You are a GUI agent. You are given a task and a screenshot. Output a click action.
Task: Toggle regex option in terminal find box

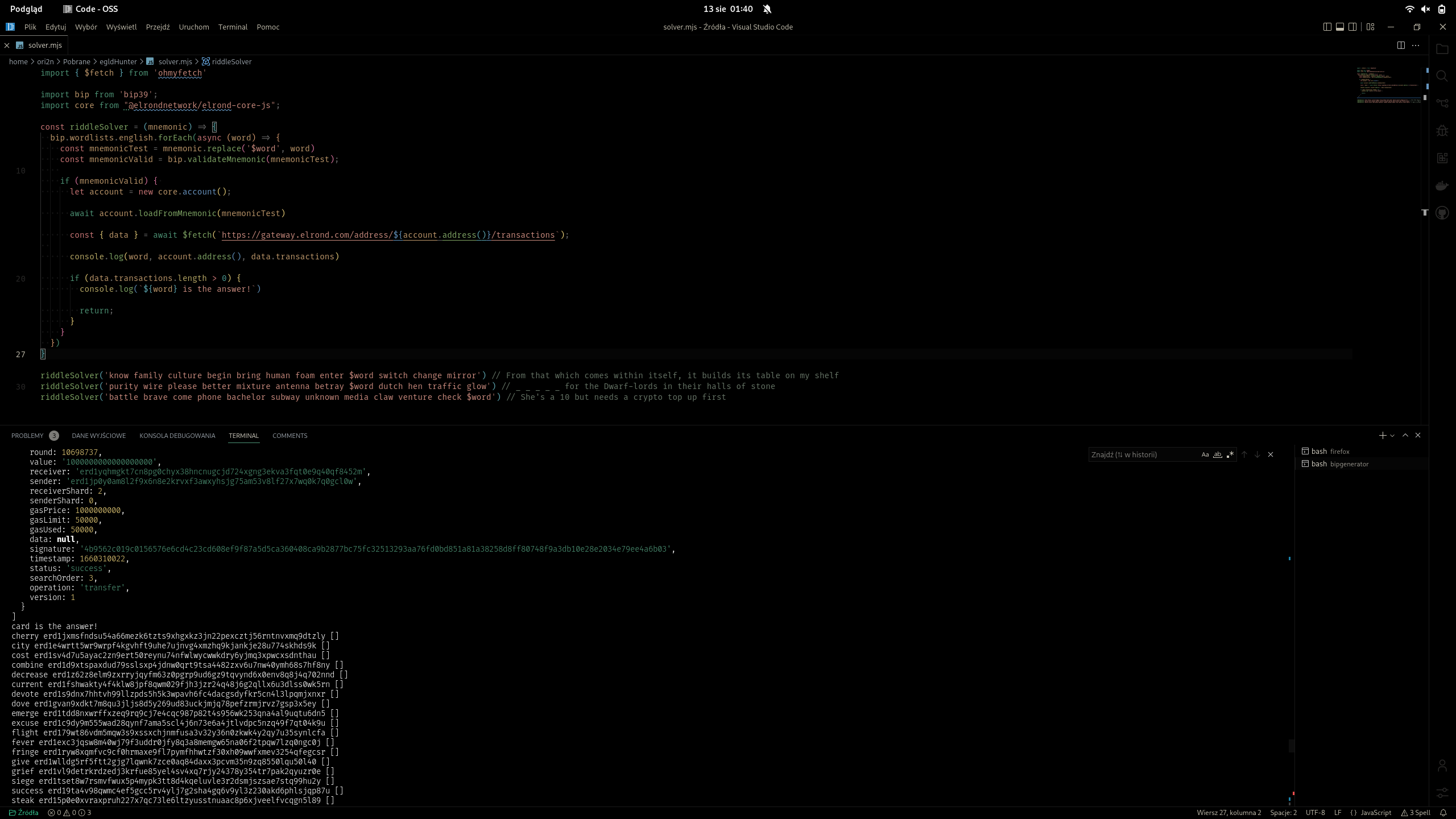tap(1230, 454)
